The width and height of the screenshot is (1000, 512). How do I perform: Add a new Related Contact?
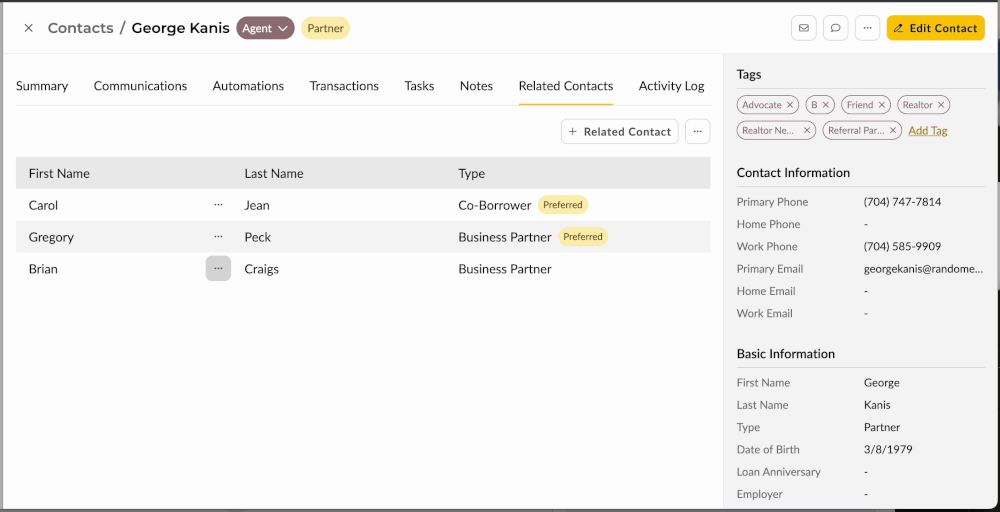point(619,131)
